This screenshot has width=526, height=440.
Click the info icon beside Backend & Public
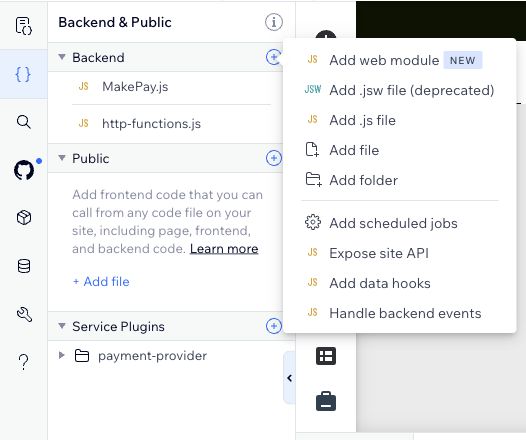274,22
